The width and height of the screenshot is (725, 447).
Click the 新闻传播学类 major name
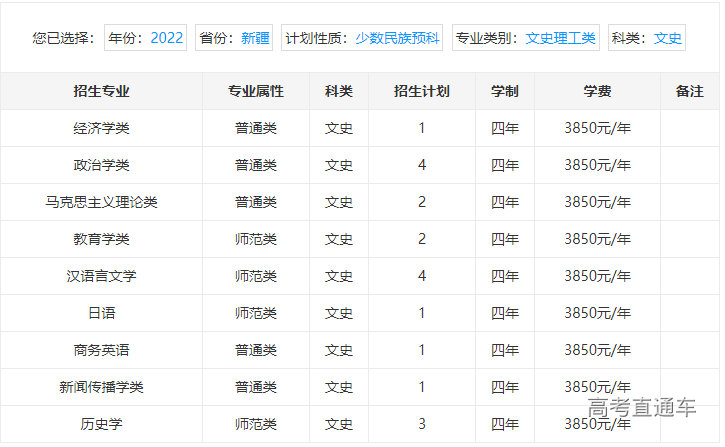tap(101, 387)
